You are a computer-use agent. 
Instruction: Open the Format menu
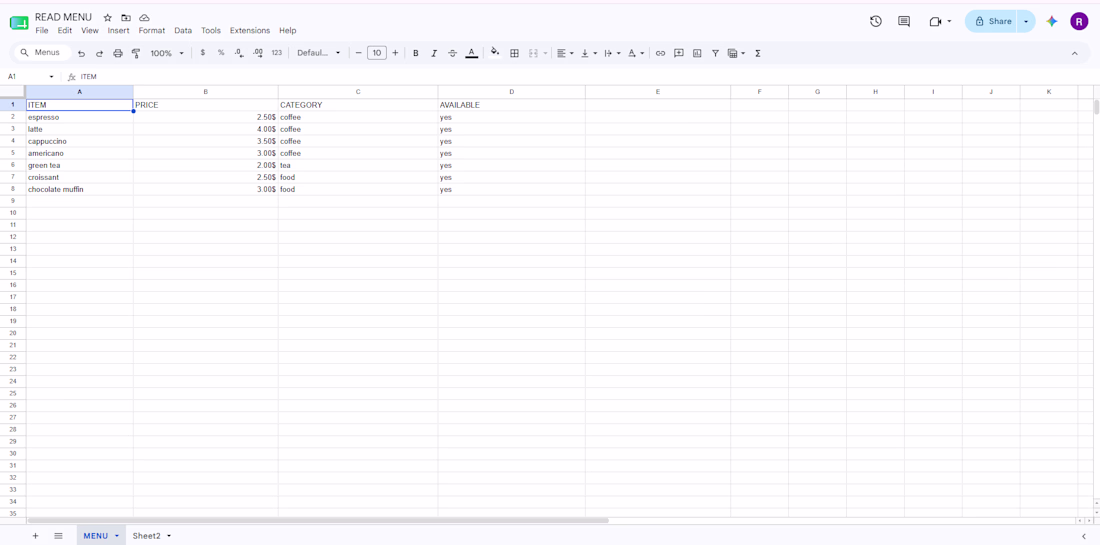click(x=152, y=31)
